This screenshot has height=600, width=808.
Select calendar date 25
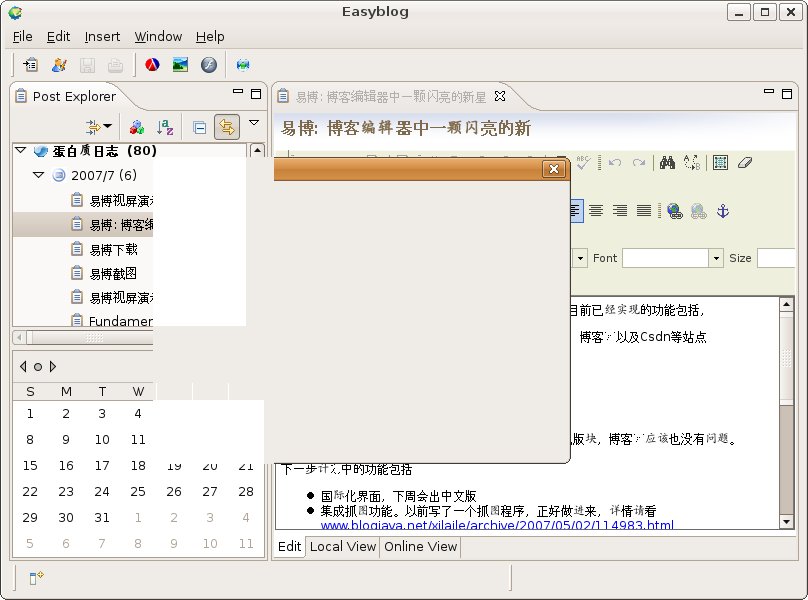(x=138, y=491)
